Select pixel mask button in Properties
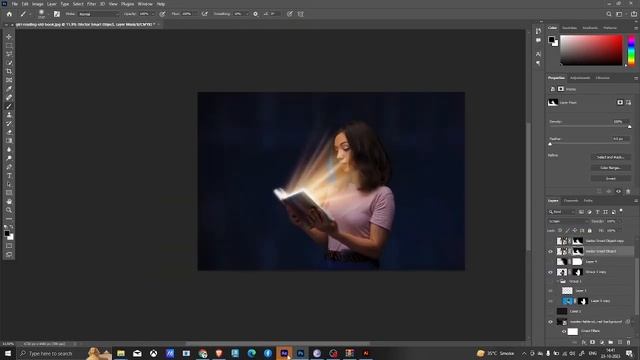 [620, 102]
